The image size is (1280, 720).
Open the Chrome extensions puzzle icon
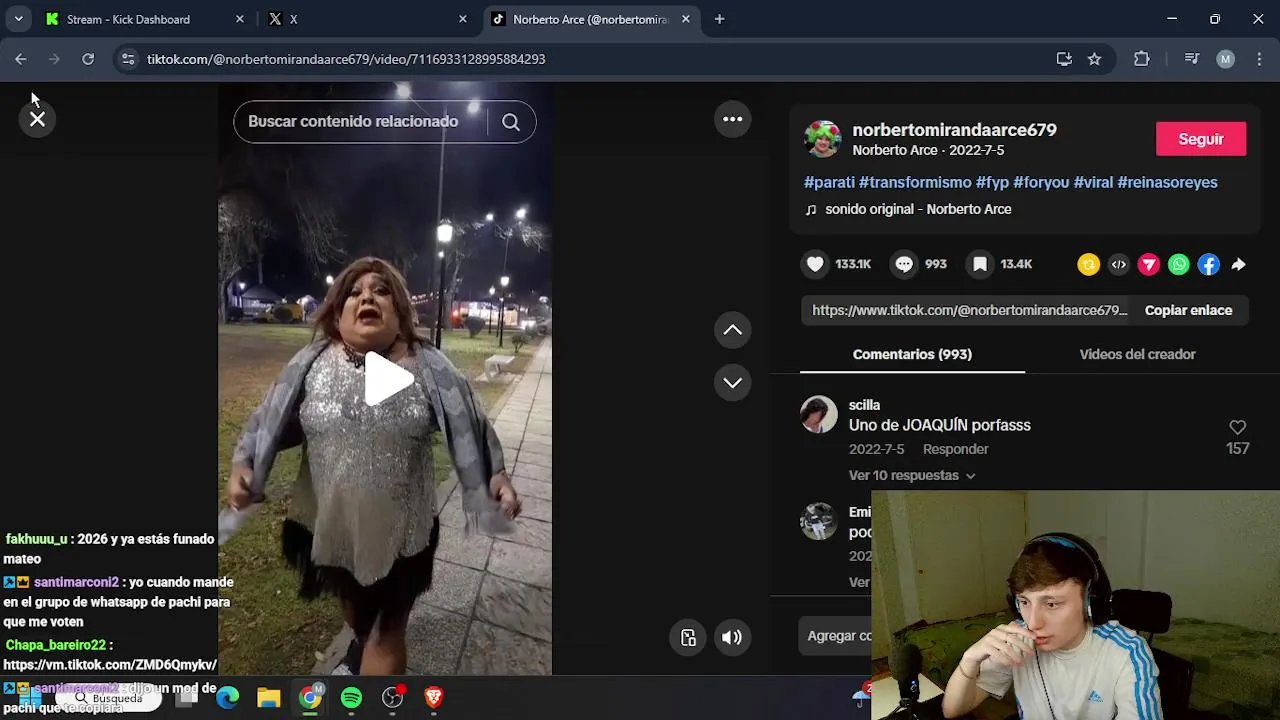pos(1142,59)
